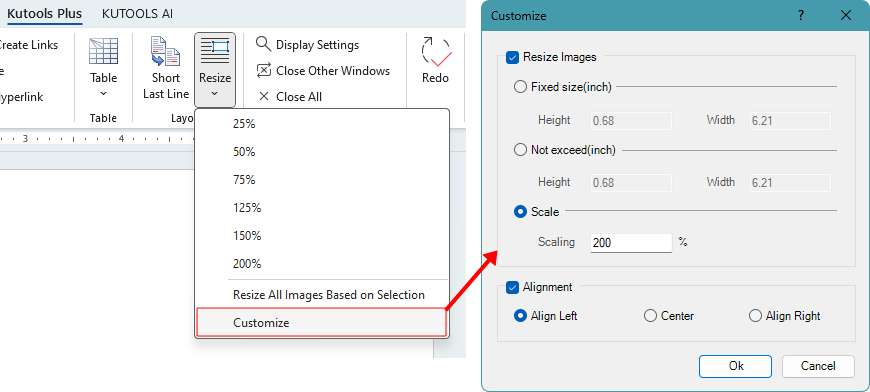The width and height of the screenshot is (870, 392).
Task: Select the Fixed size(inch) radio button
Action: point(520,87)
